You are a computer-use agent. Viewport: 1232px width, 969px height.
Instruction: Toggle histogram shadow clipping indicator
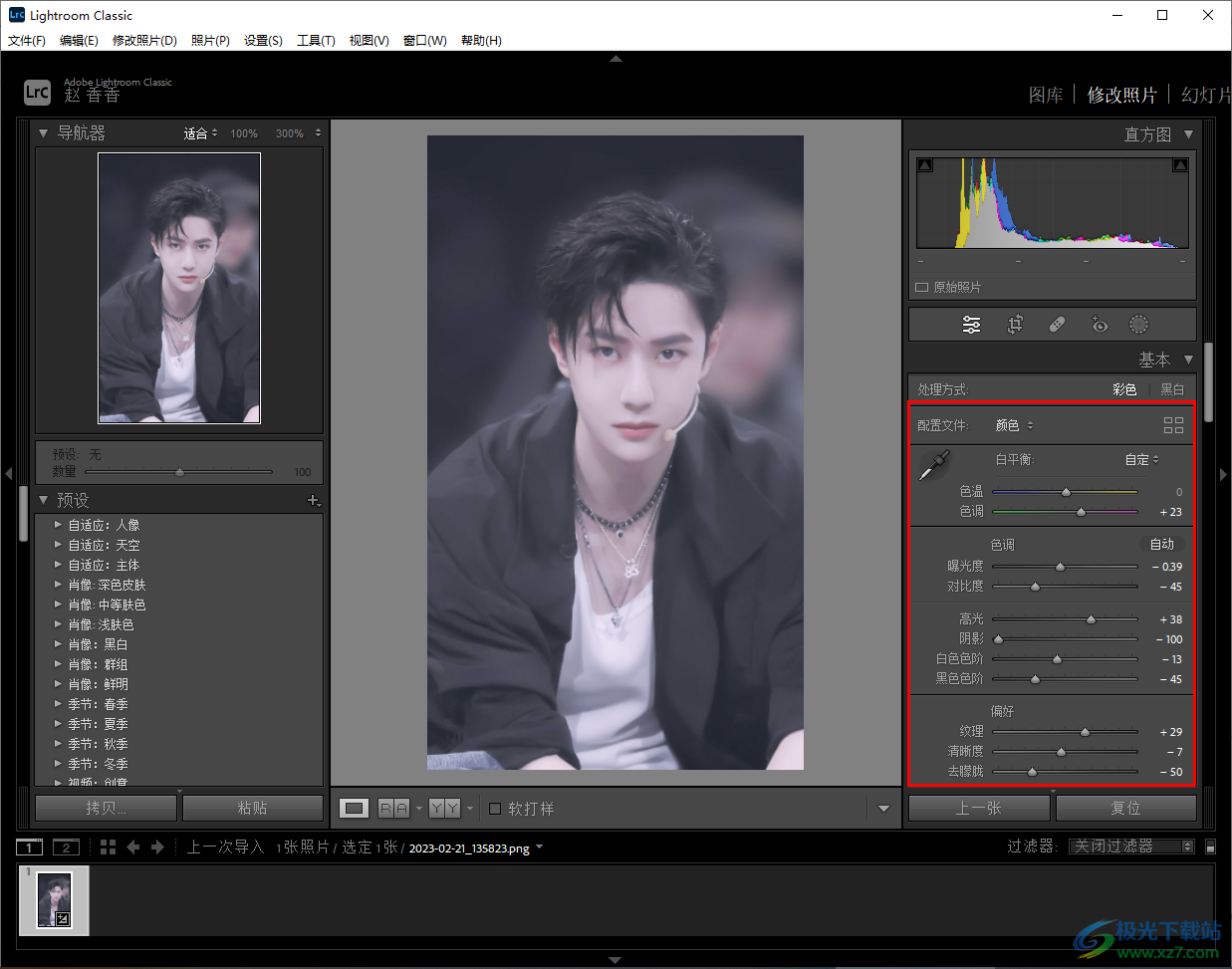click(x=925, y=165)
